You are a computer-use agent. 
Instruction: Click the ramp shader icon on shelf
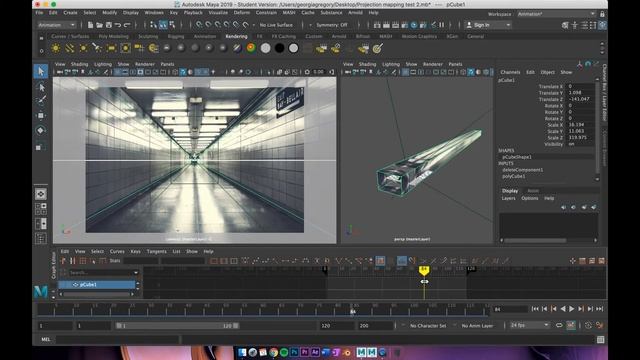pyautogui.click(x=251, y=49)
